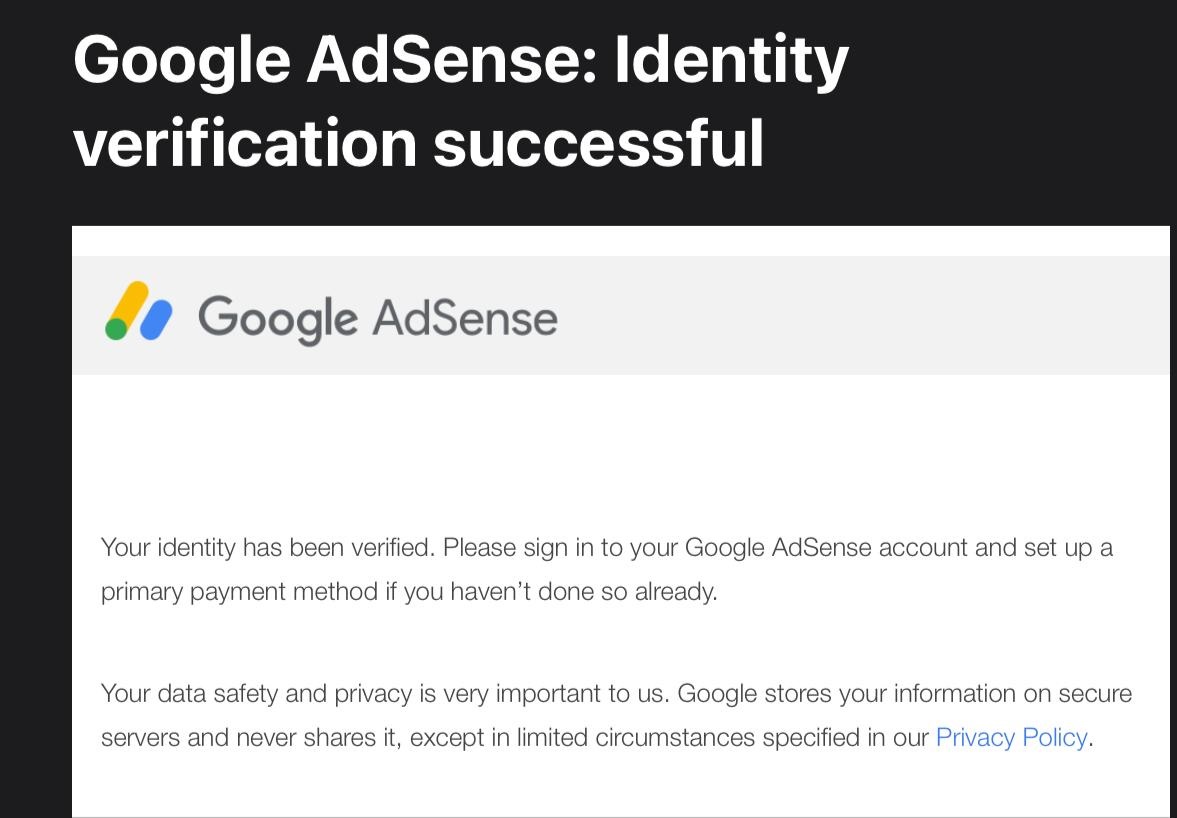1177x818 pixels.
Task: Click the "Your identity has been verified." sentence
Action: (268, 548)
